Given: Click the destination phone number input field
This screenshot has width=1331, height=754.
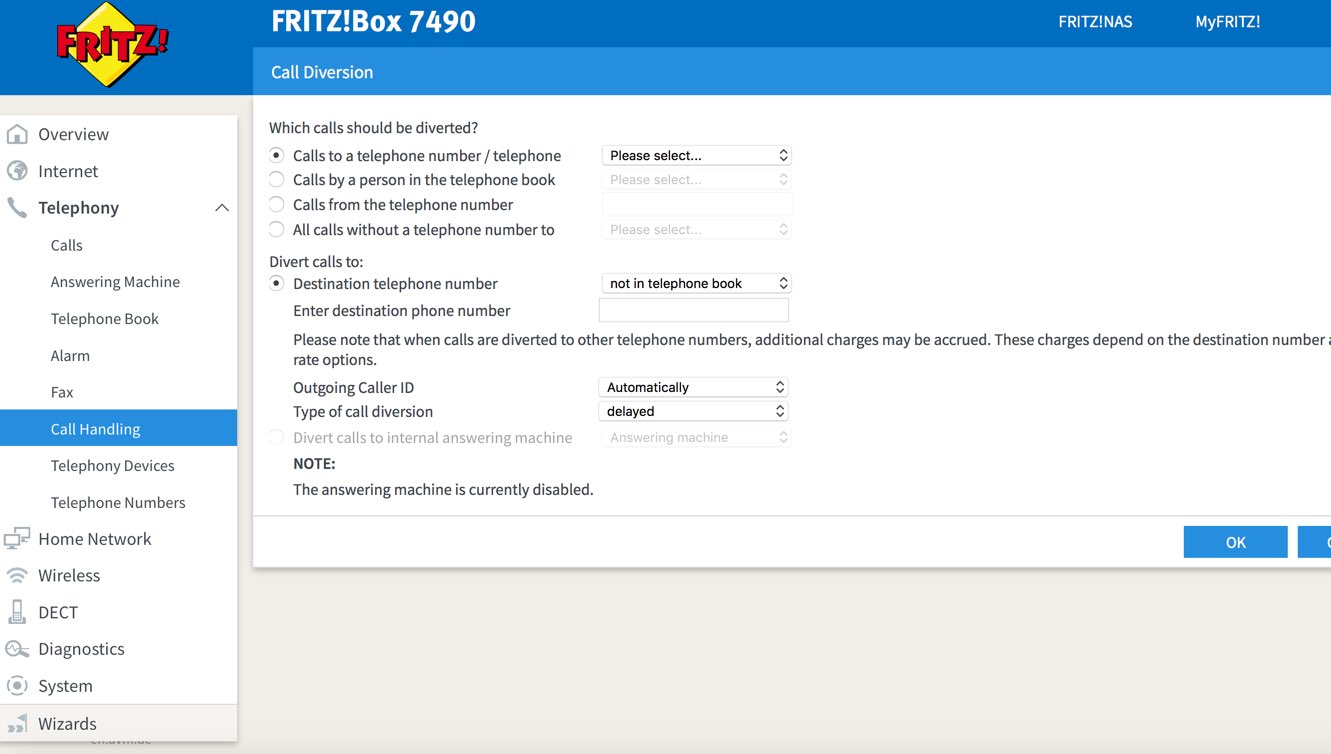Looking at the screenshot, I should pos(693,311).
